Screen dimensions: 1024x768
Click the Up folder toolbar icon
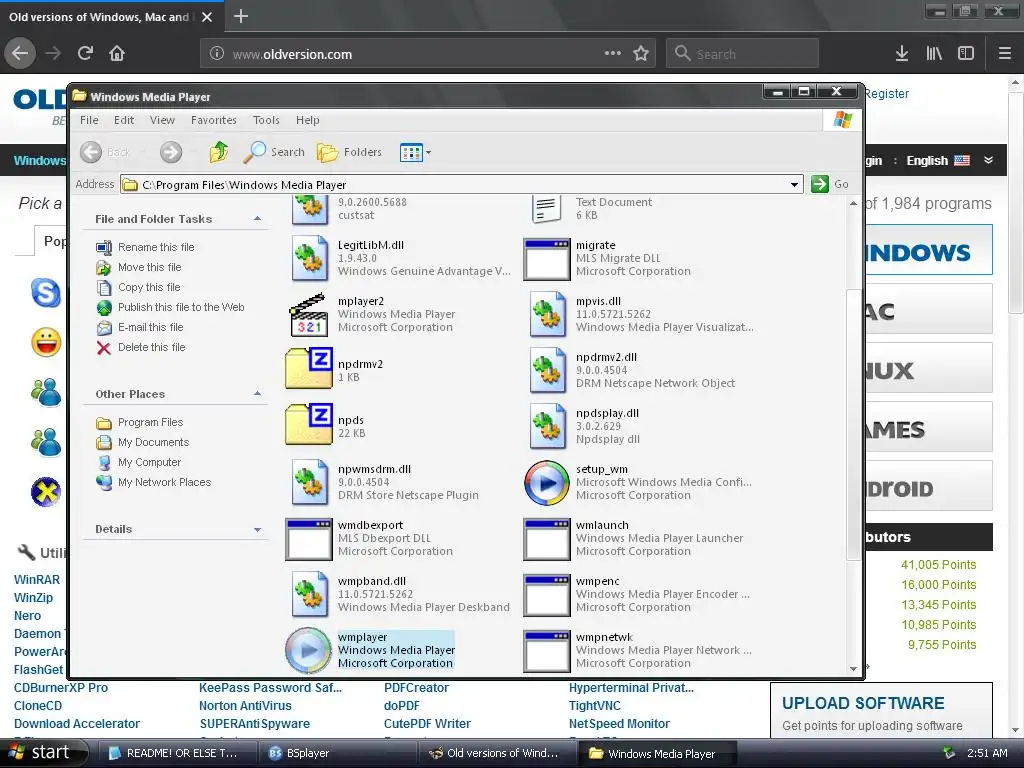(219, 152)
